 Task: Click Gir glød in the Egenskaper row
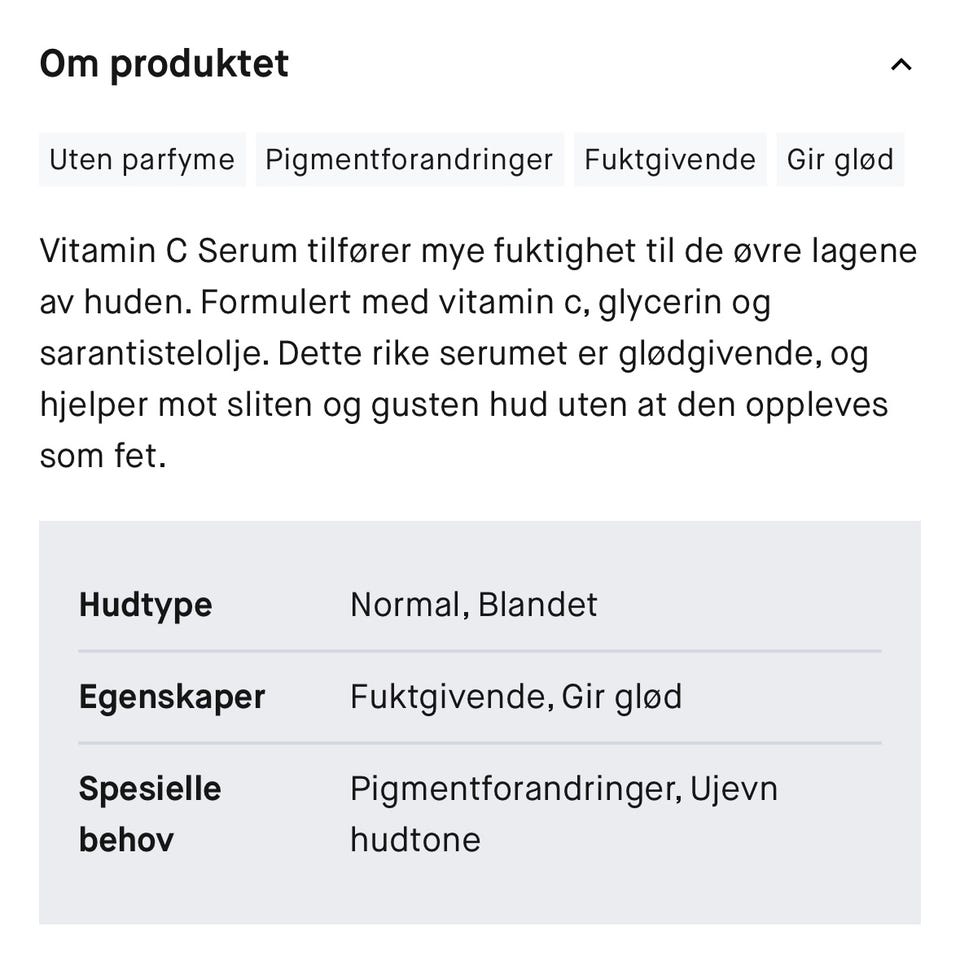pos(622,697)
